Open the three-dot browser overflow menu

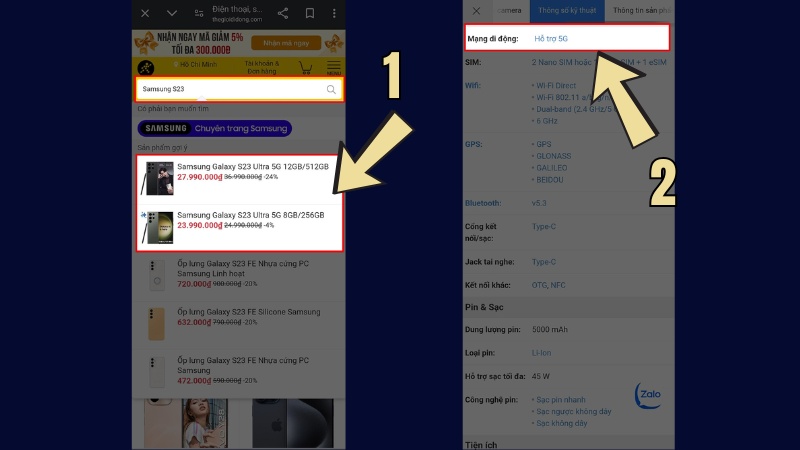click(x=334, y=13)
